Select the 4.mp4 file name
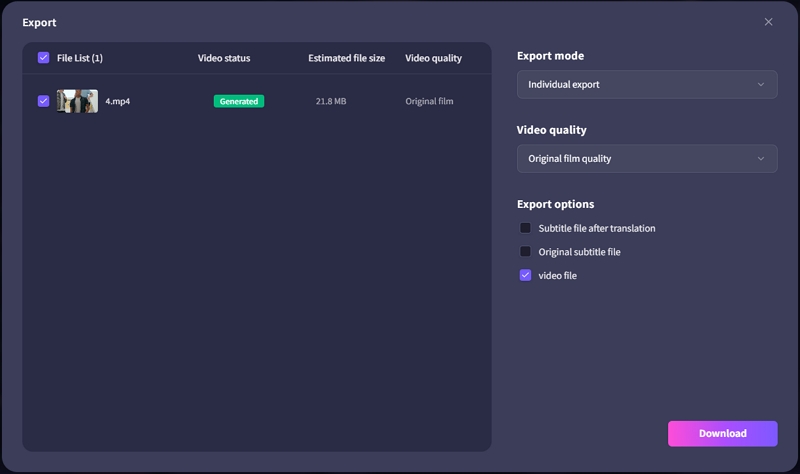Image resolution: width=800 pixels, height=474 pixels. [117, 101]
